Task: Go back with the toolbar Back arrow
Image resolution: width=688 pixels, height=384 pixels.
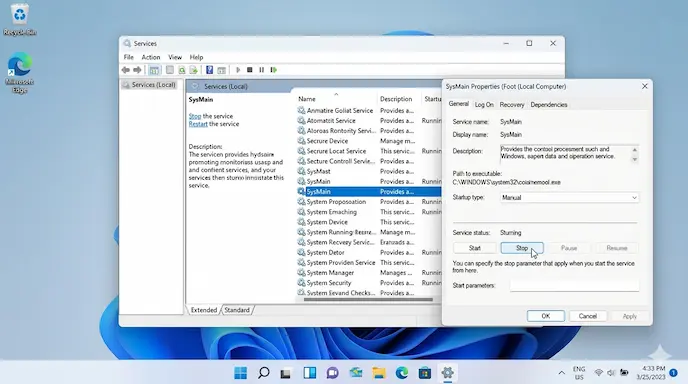Action: pyautogui.click(x=125, y=70)
